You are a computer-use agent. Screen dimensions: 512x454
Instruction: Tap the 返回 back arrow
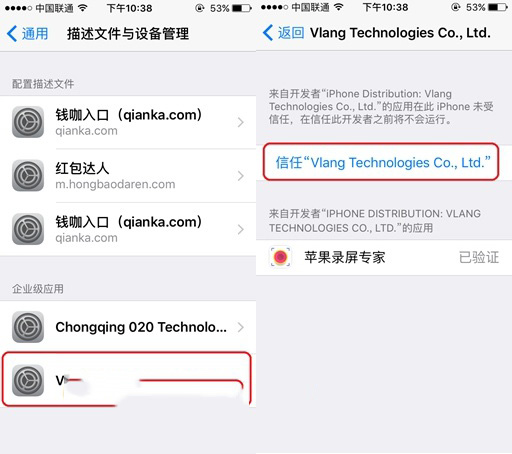coord(268,33)
